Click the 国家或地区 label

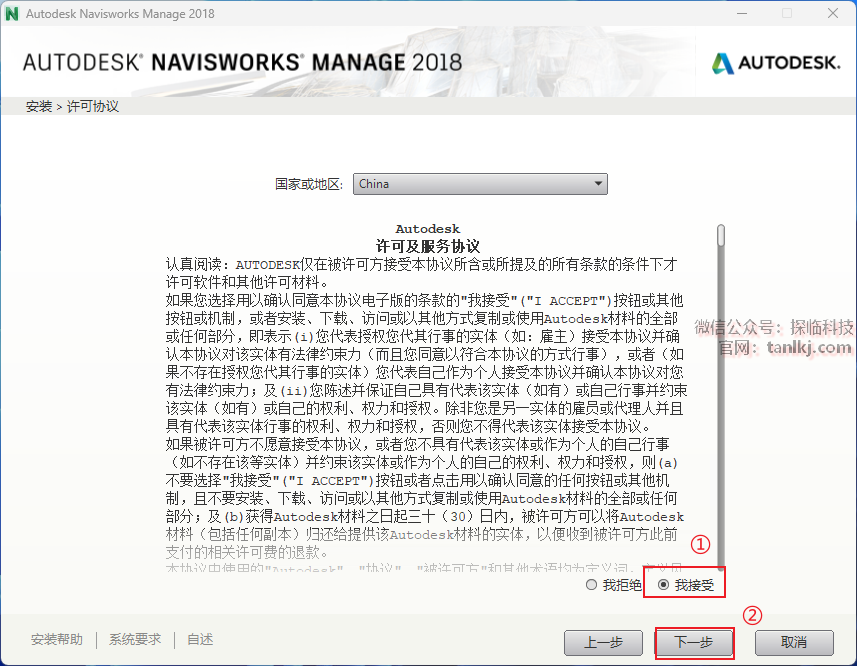[309, 184]
